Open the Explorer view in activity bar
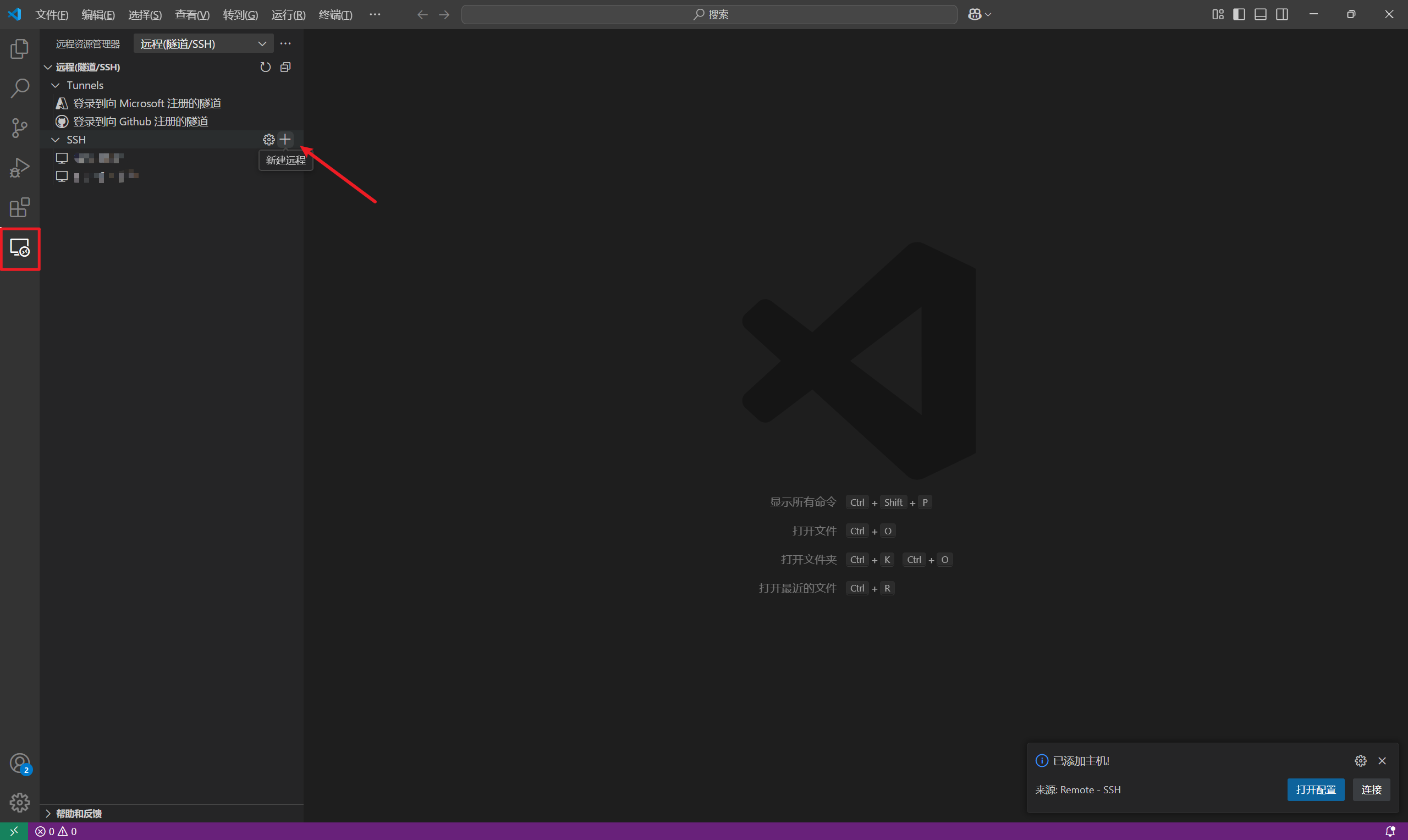The height and width of the screenshot is (840, 1408). 19,49
